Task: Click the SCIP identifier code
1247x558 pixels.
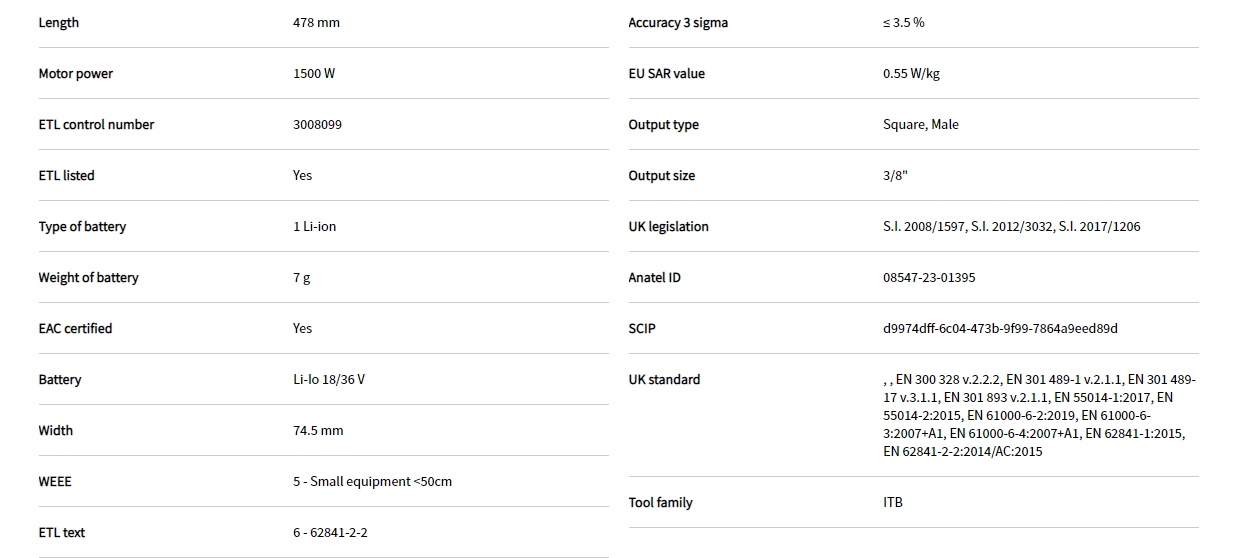Action: [1000, 329]
